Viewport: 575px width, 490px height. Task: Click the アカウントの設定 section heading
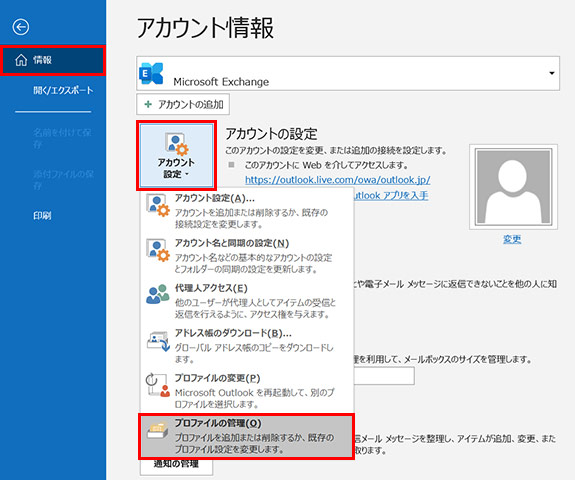(x=271, y=134)
